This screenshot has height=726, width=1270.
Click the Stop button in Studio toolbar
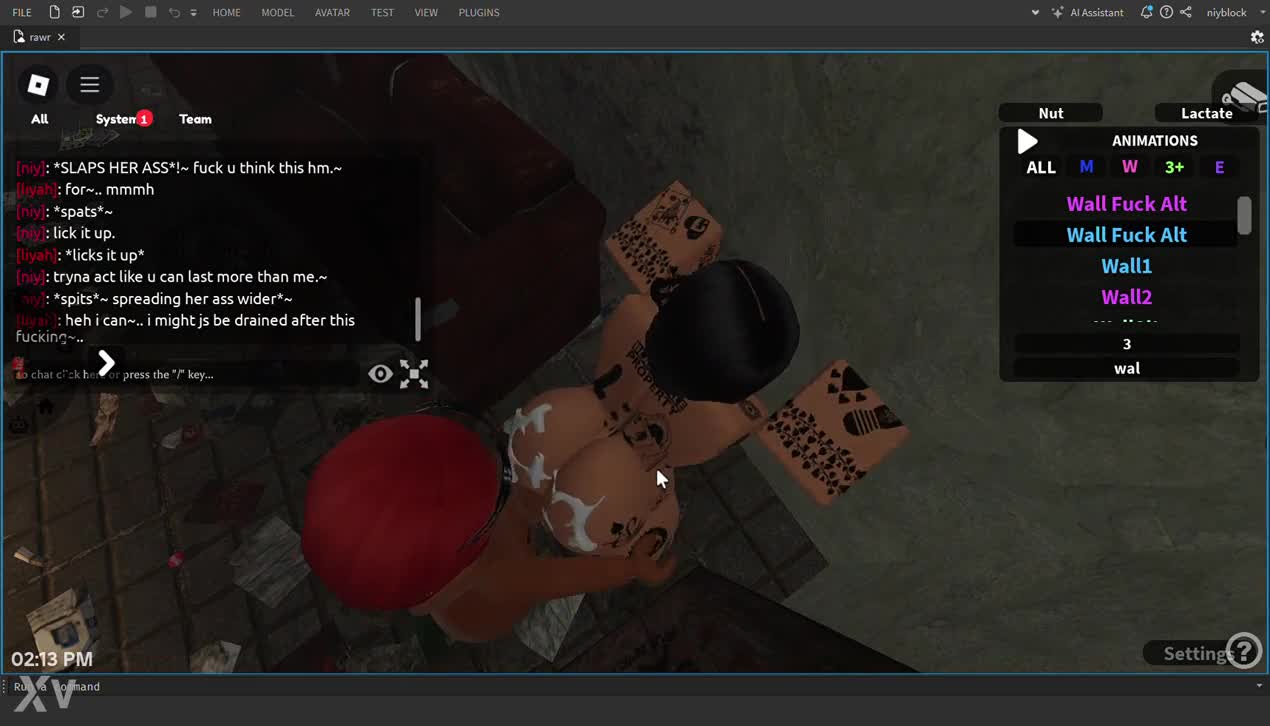[150, 12]
